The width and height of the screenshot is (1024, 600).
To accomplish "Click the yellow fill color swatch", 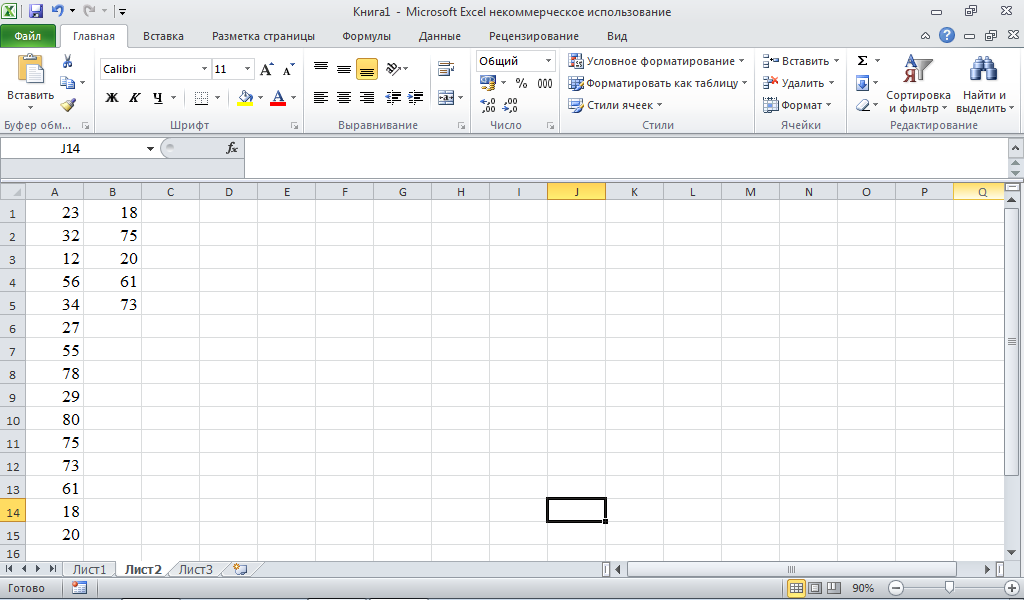I will (246, 98).
